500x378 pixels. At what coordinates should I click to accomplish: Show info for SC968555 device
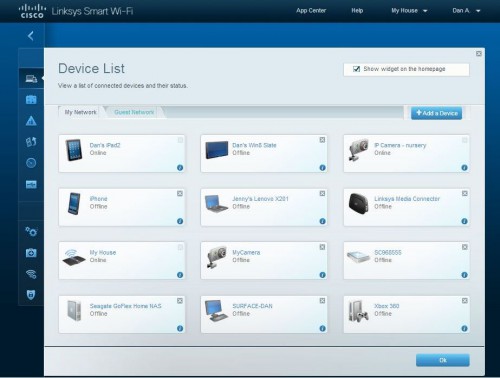click(464, 275)
